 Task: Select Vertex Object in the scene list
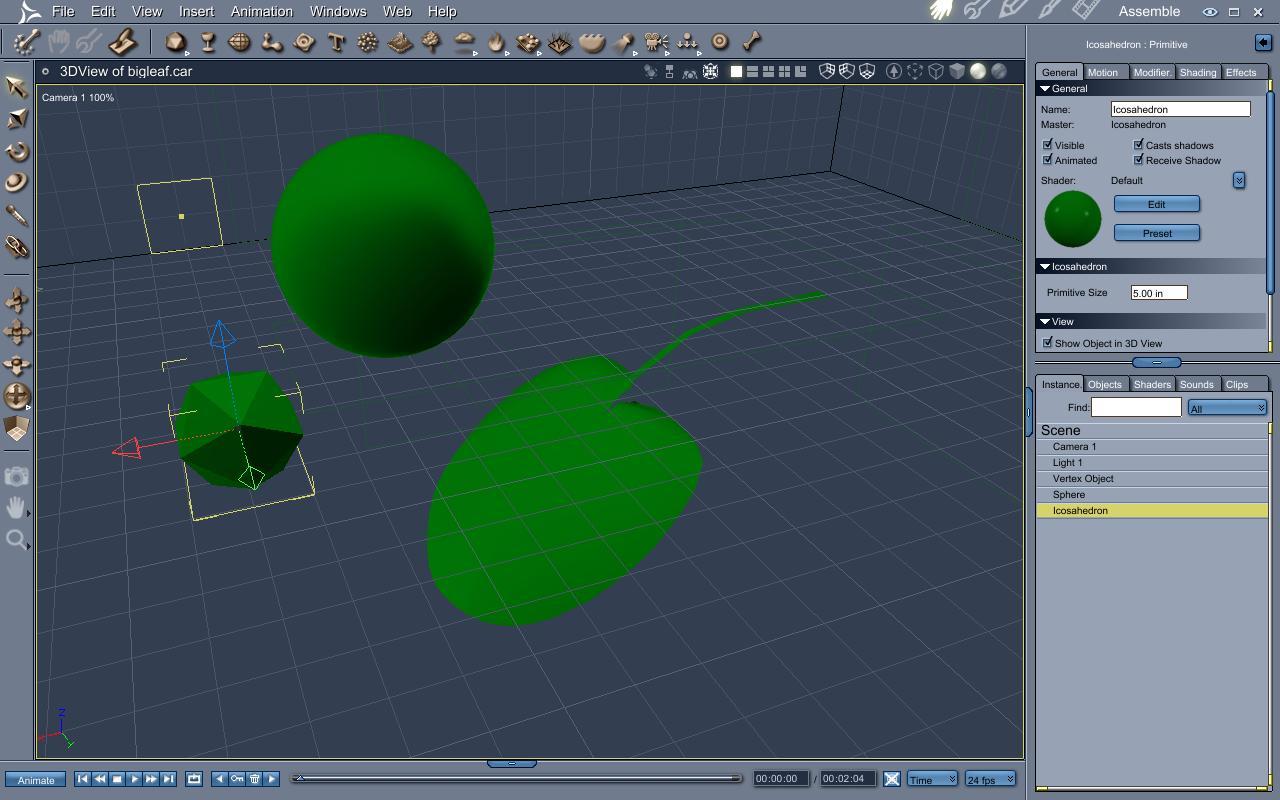point(1152,479)
